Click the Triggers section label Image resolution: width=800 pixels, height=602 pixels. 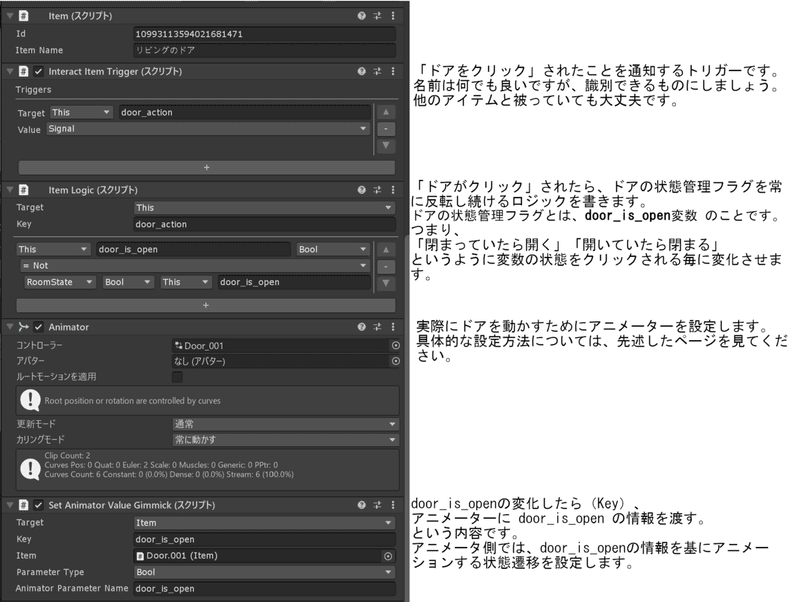coord(33,90)
